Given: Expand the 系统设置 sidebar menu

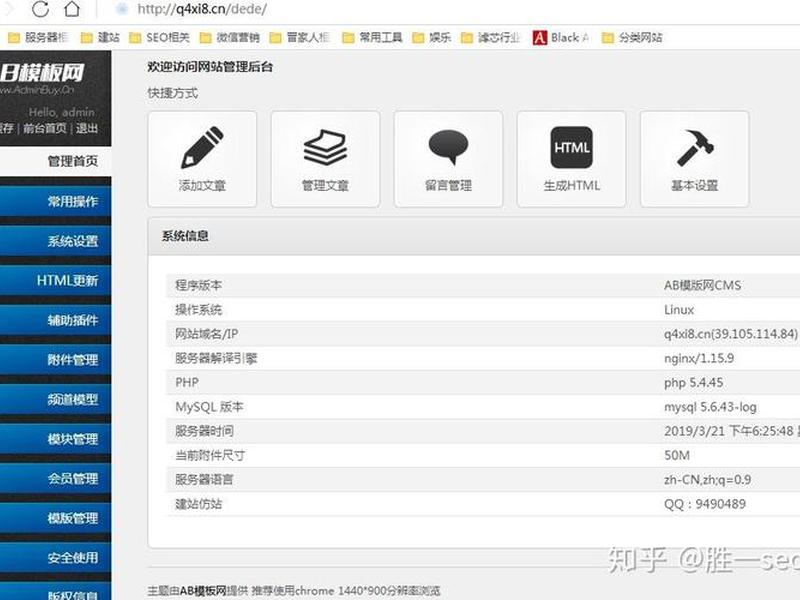Looking at the screenshot, I should [x=56, y=241].
